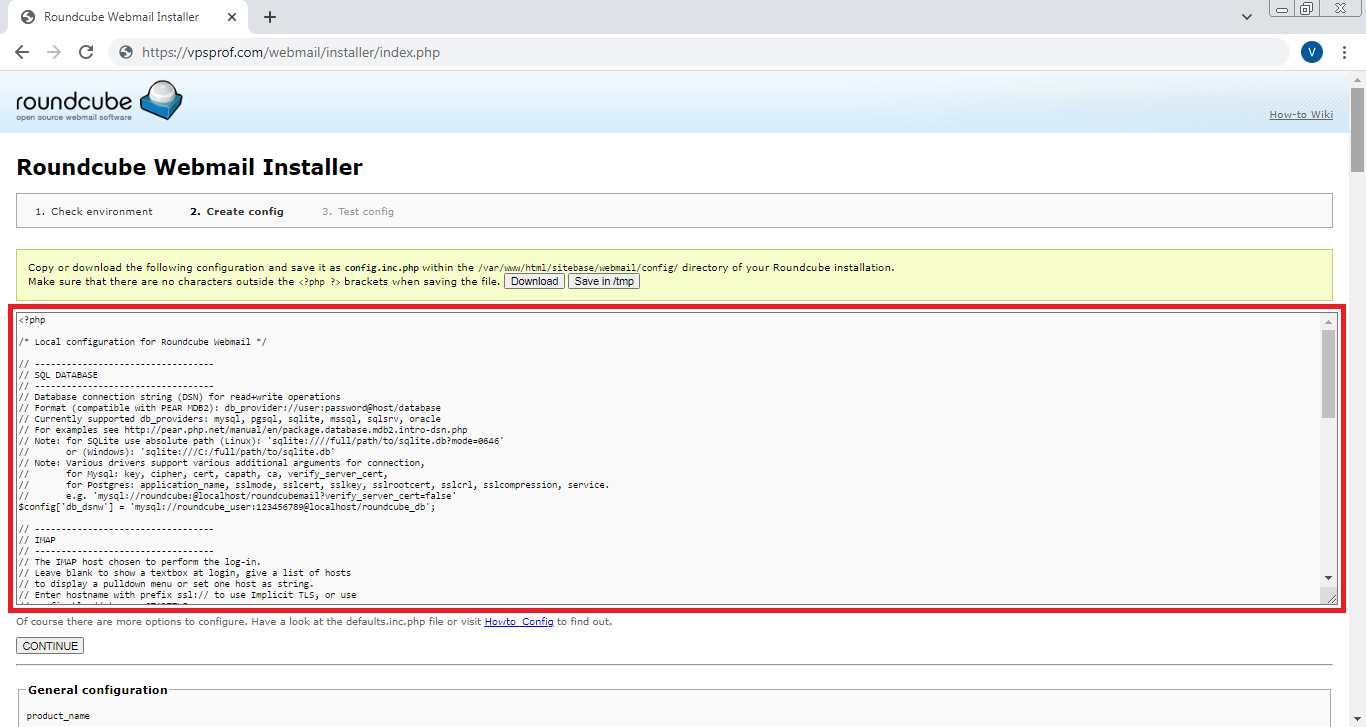Viewport: 1366px width, 727px height.
Task: Click the CONTINUE button
Action: coord(50,646)
